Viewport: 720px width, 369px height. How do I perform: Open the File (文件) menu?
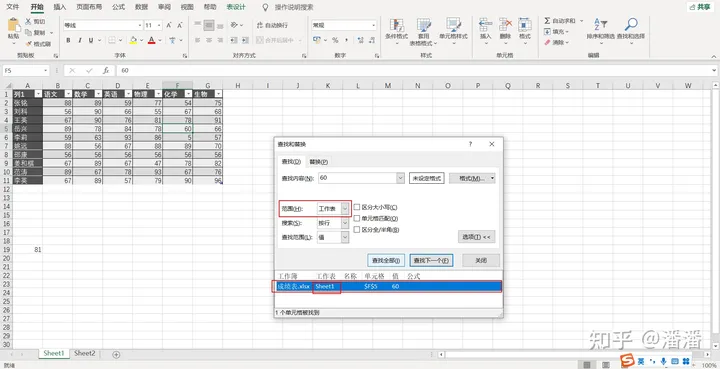coord(13,7)
